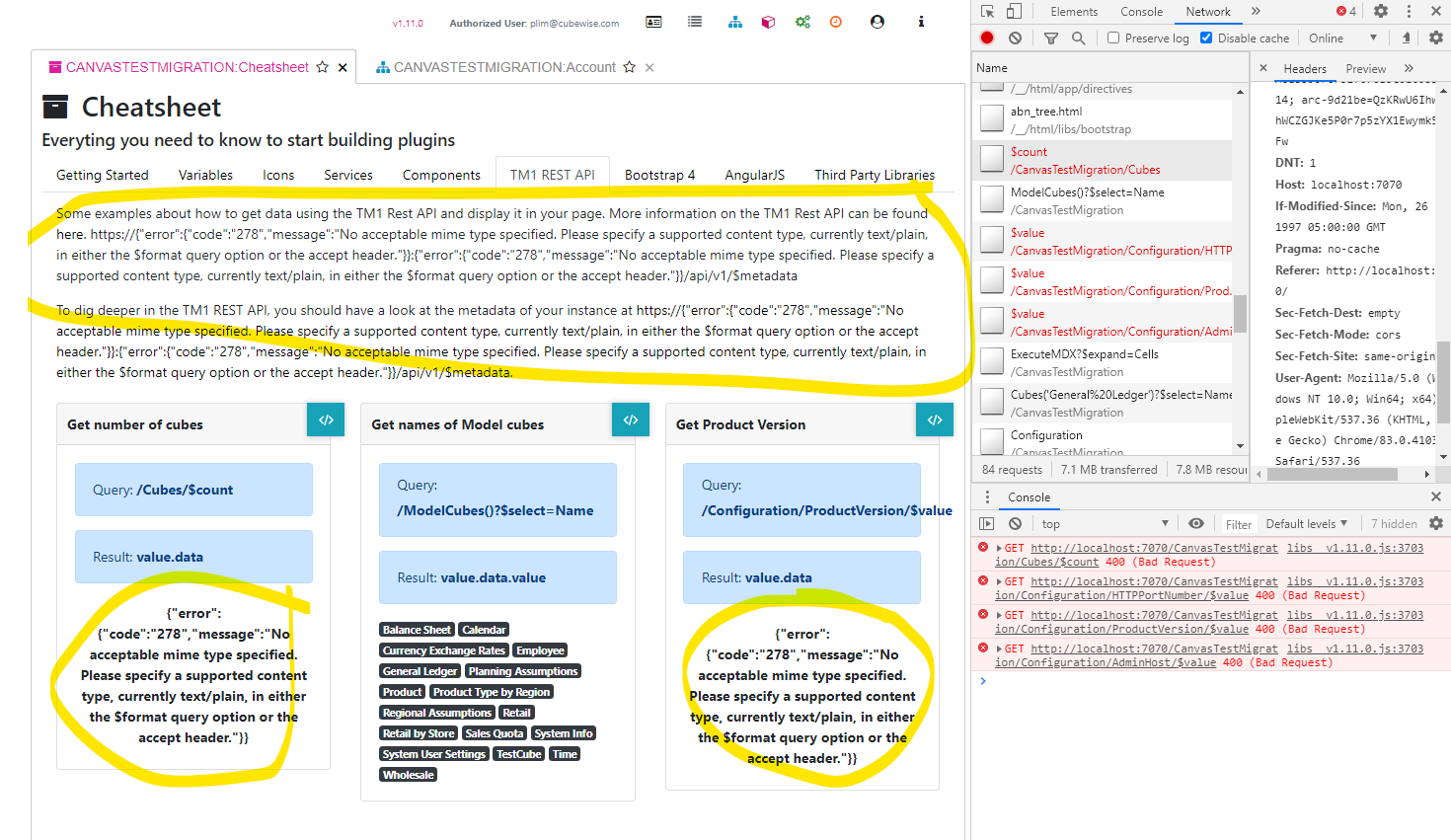Go to the Getting Started tab
The image size is (1451, 840).
pyautogui.click(x=103, y=175)
